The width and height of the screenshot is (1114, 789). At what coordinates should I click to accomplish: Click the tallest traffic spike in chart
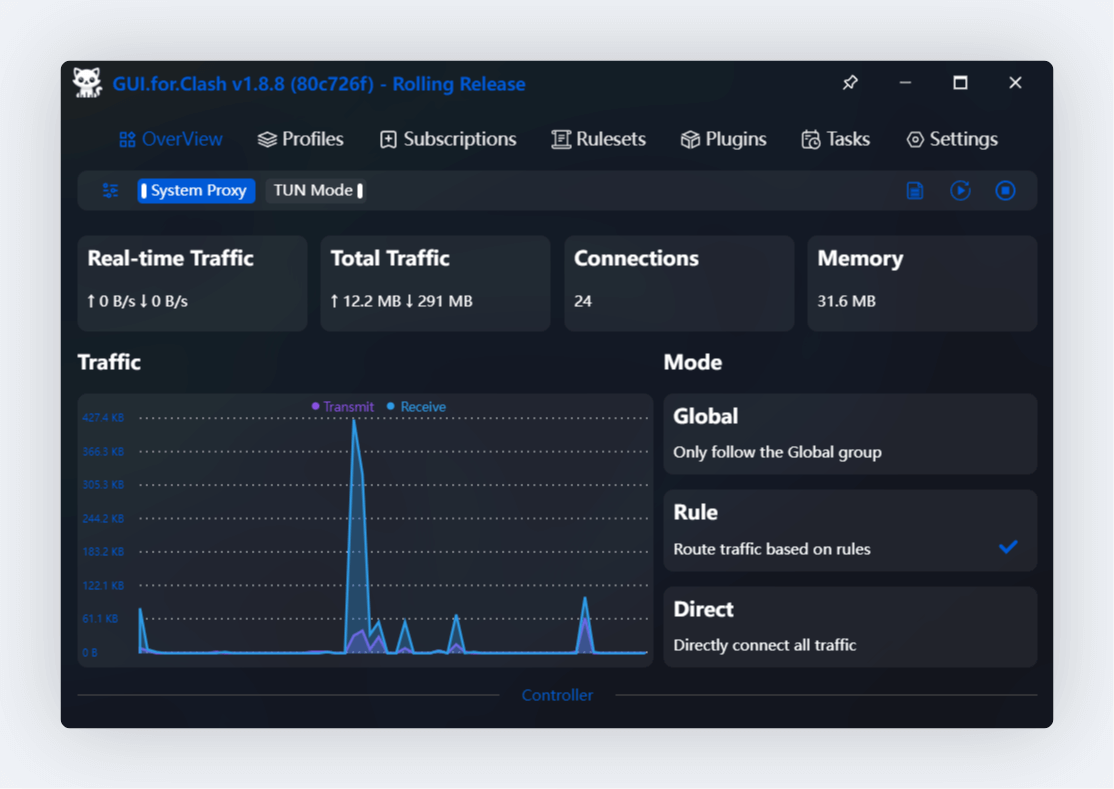tap(354, 422)
